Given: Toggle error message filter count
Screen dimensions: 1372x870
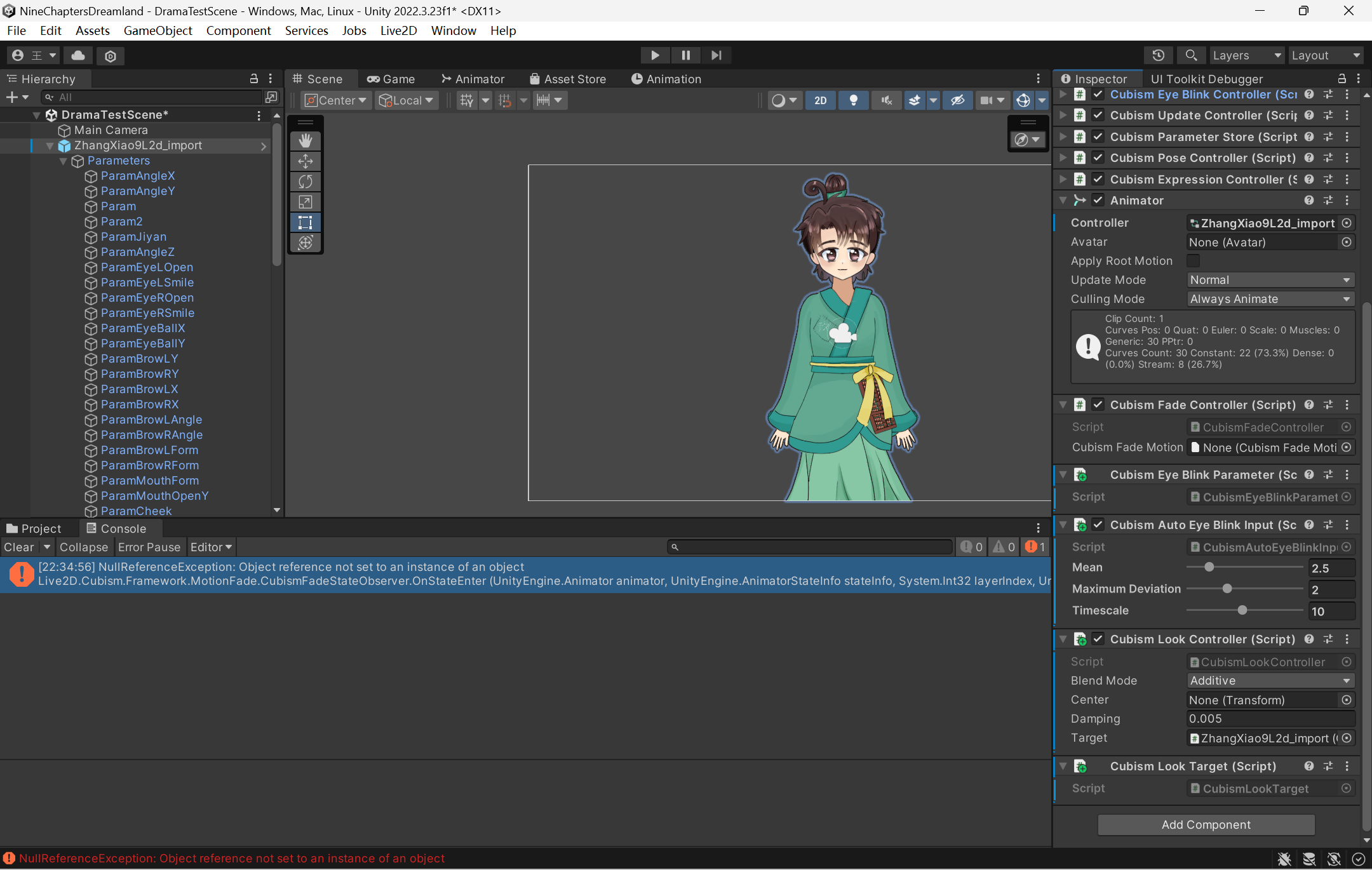Looking at the screenshot, I should [x=1035, y=547].
